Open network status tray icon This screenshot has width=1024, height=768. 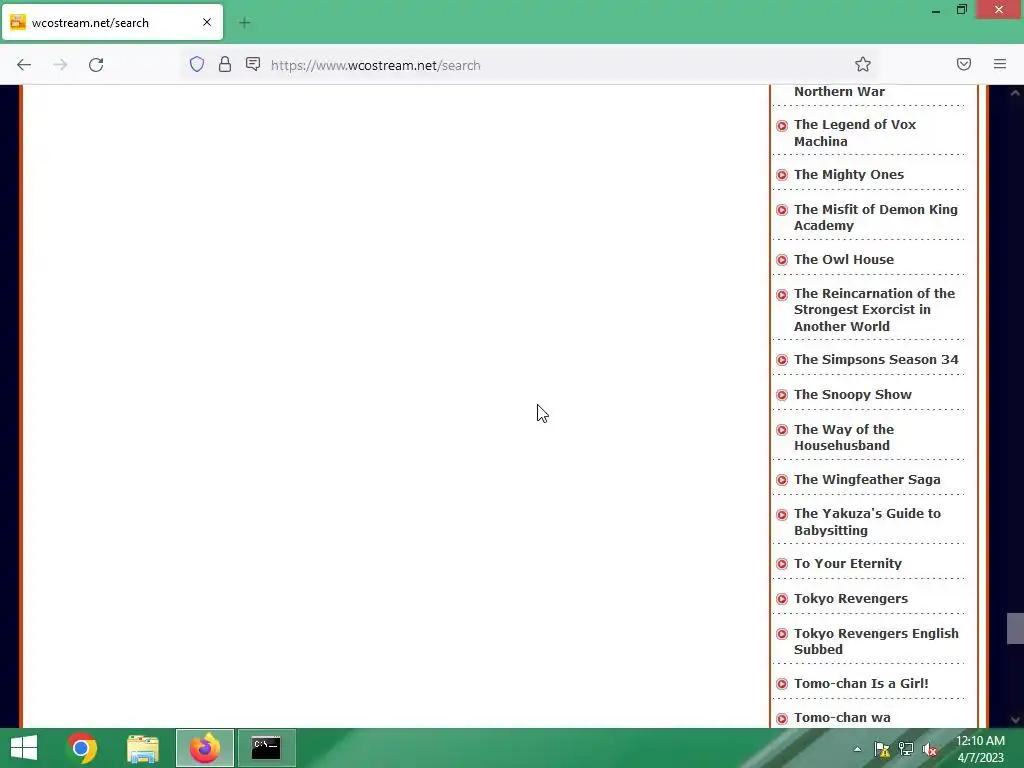coord(906,749)
